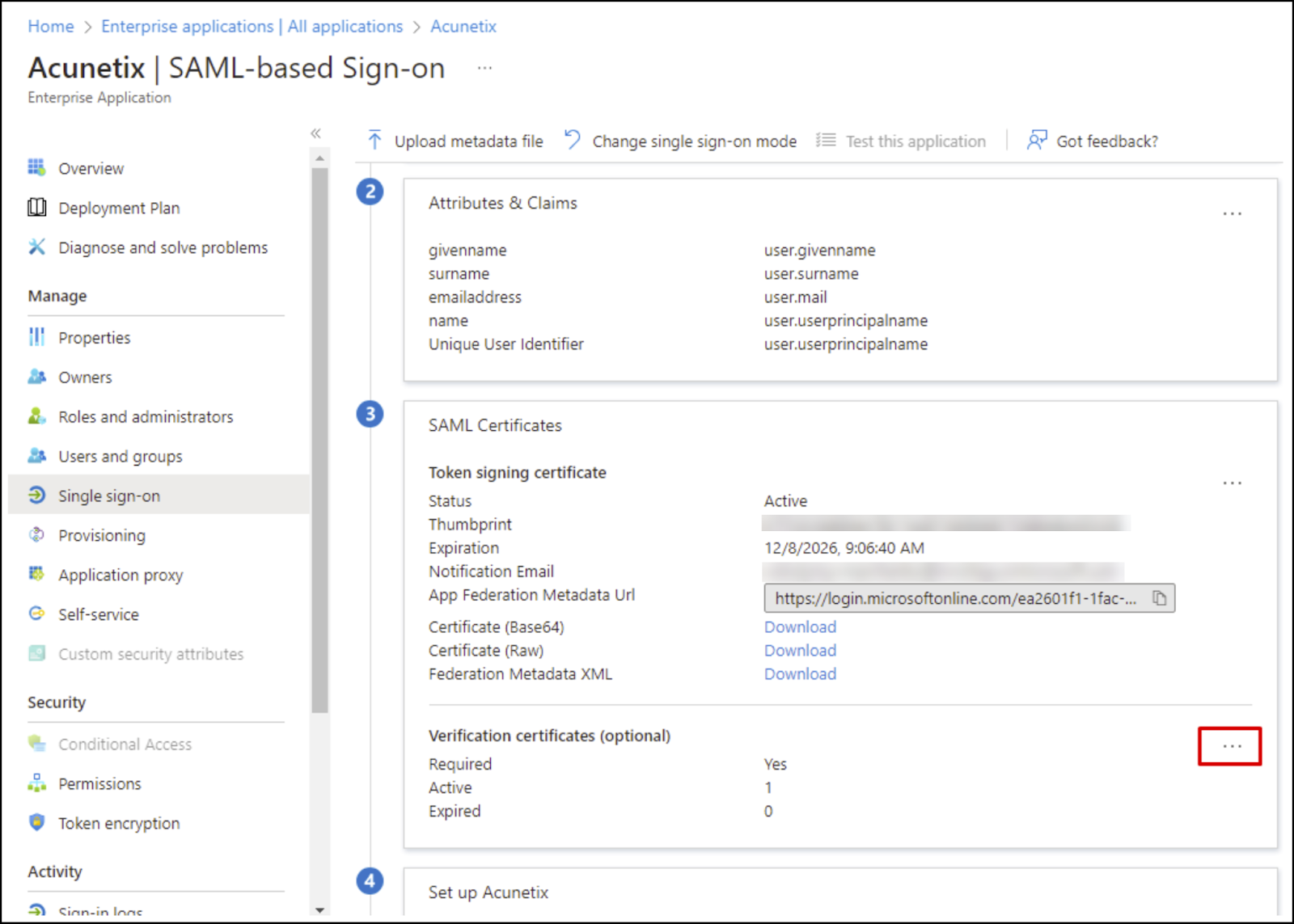Download Federation Metadata XML
Image resolution: width=1294 pixels, height=924 pixels.
[x=800, y=673]
